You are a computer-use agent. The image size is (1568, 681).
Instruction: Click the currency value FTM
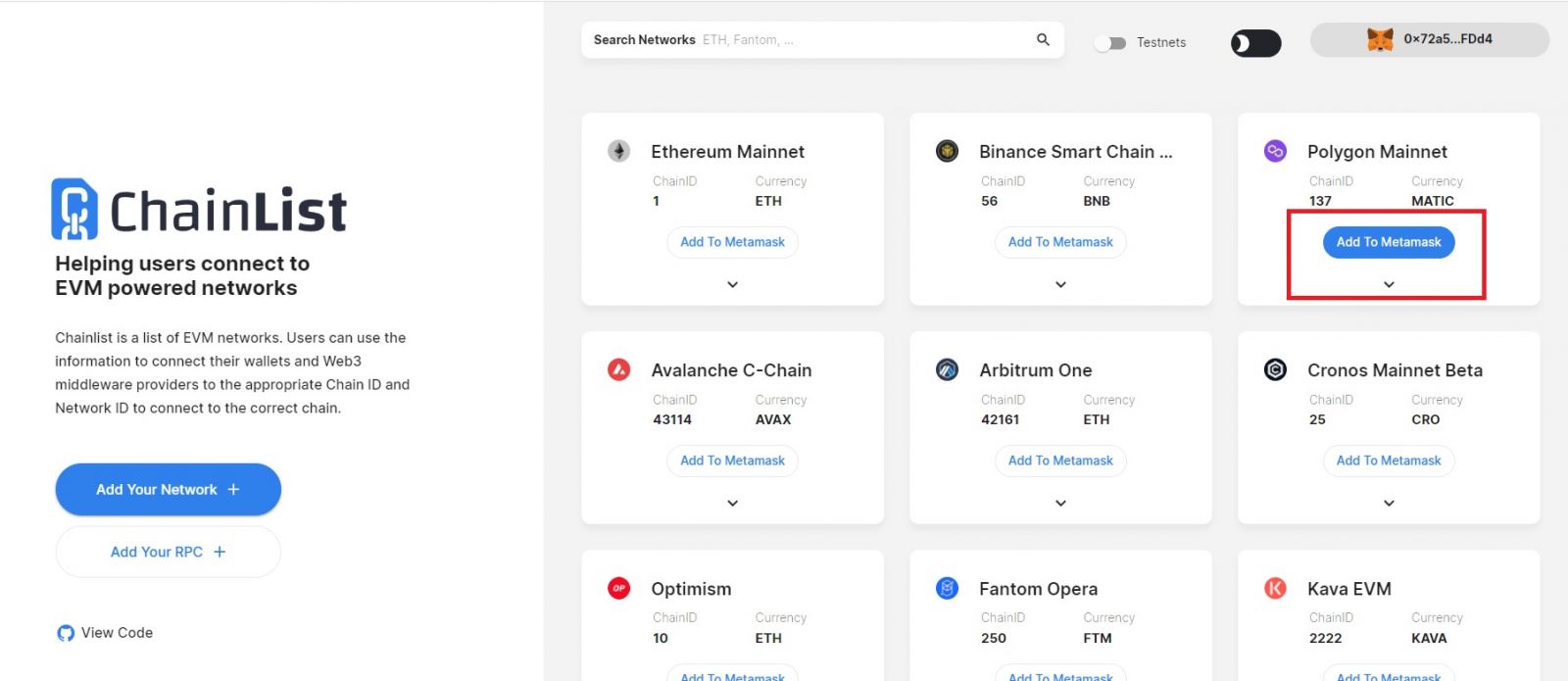1098,638
